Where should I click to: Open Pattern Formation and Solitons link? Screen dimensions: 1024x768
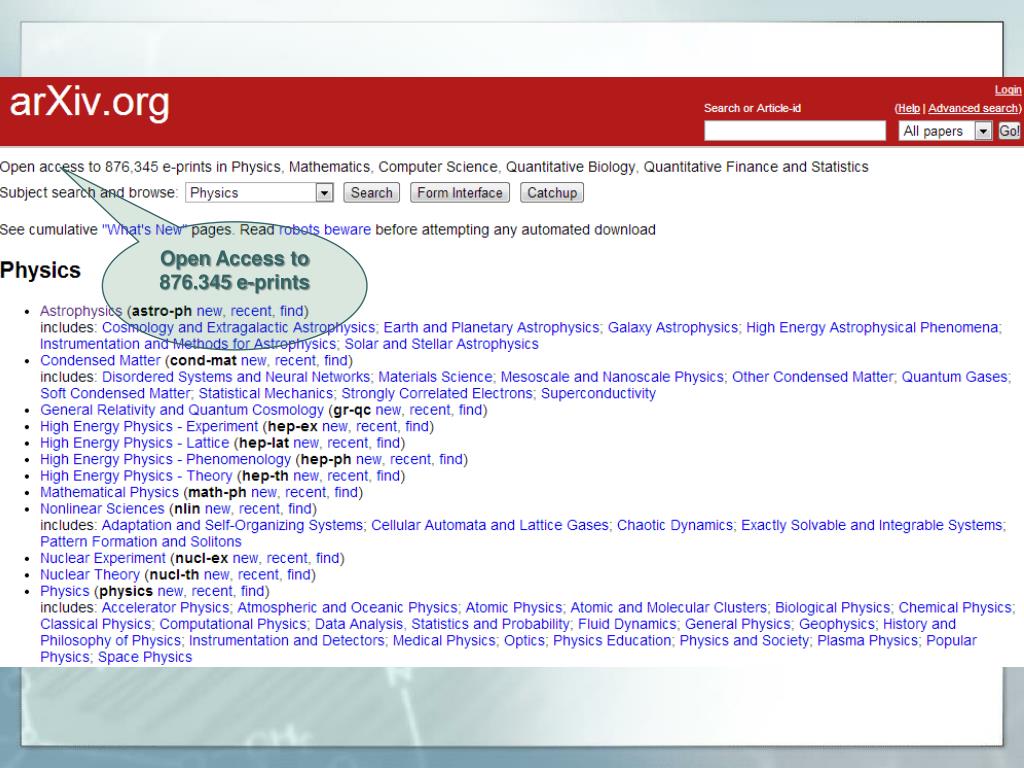tap(140, 542)
